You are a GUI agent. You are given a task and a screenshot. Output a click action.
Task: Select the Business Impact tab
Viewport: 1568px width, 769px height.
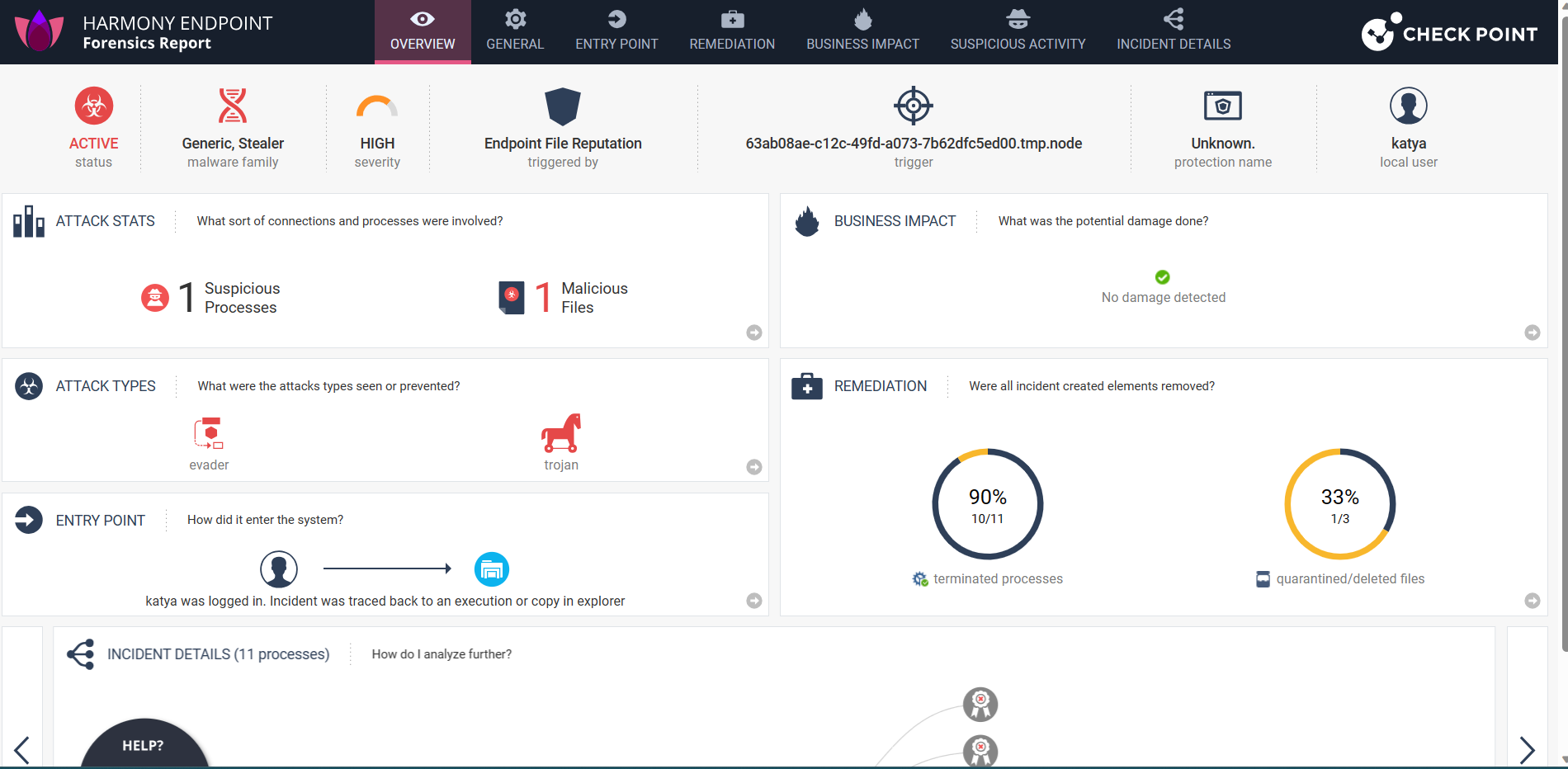862,32
